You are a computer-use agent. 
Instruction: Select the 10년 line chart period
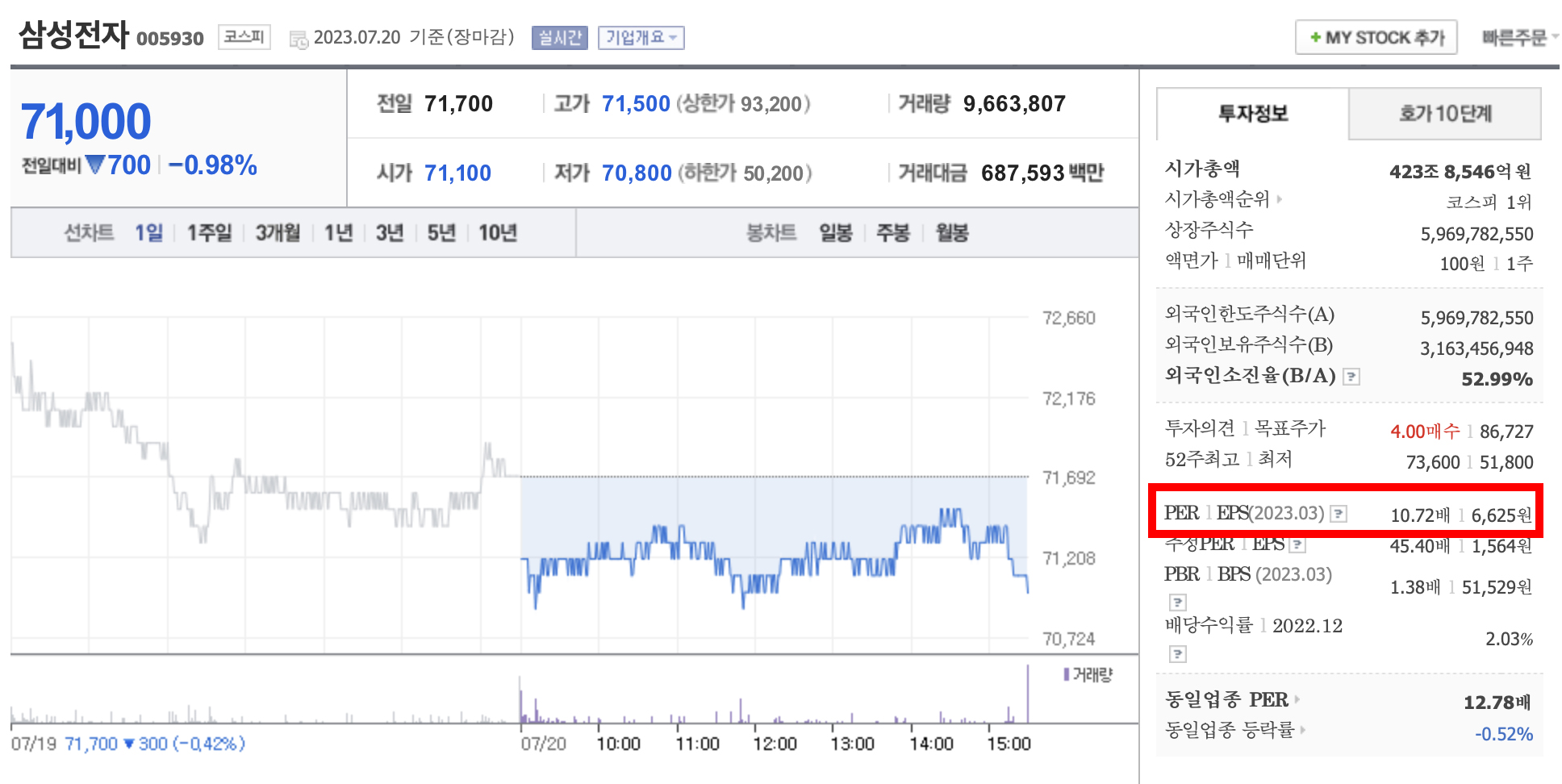pos(498,233)
